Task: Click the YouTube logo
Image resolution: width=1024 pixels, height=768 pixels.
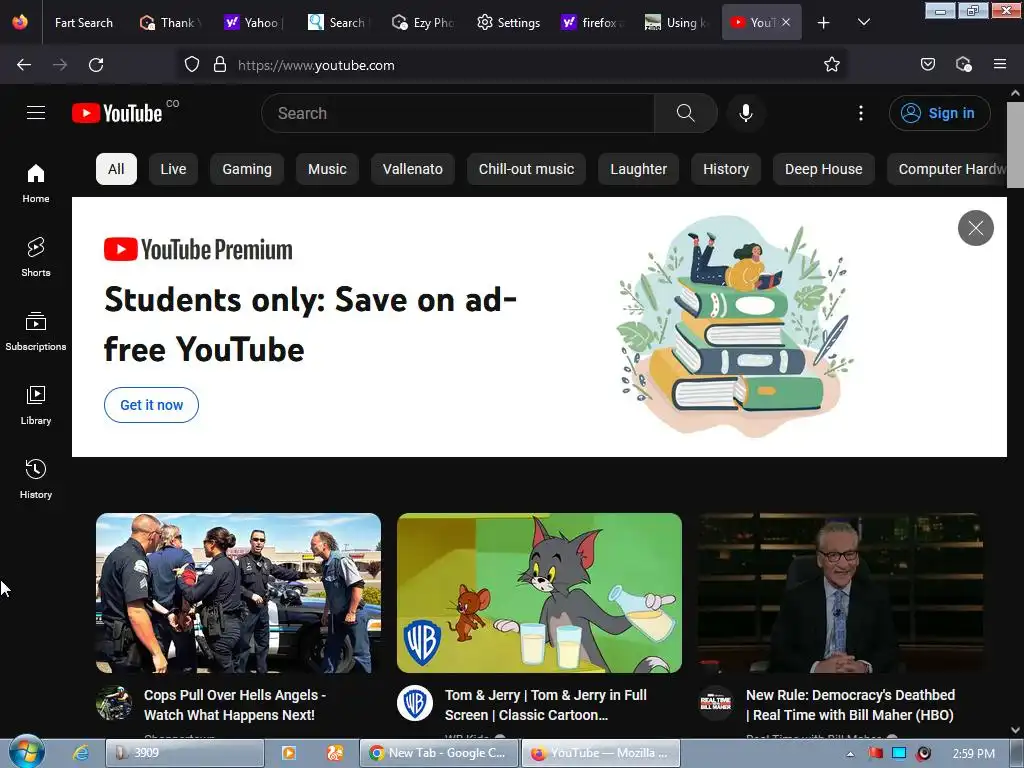Action: [x=117, y=113]
